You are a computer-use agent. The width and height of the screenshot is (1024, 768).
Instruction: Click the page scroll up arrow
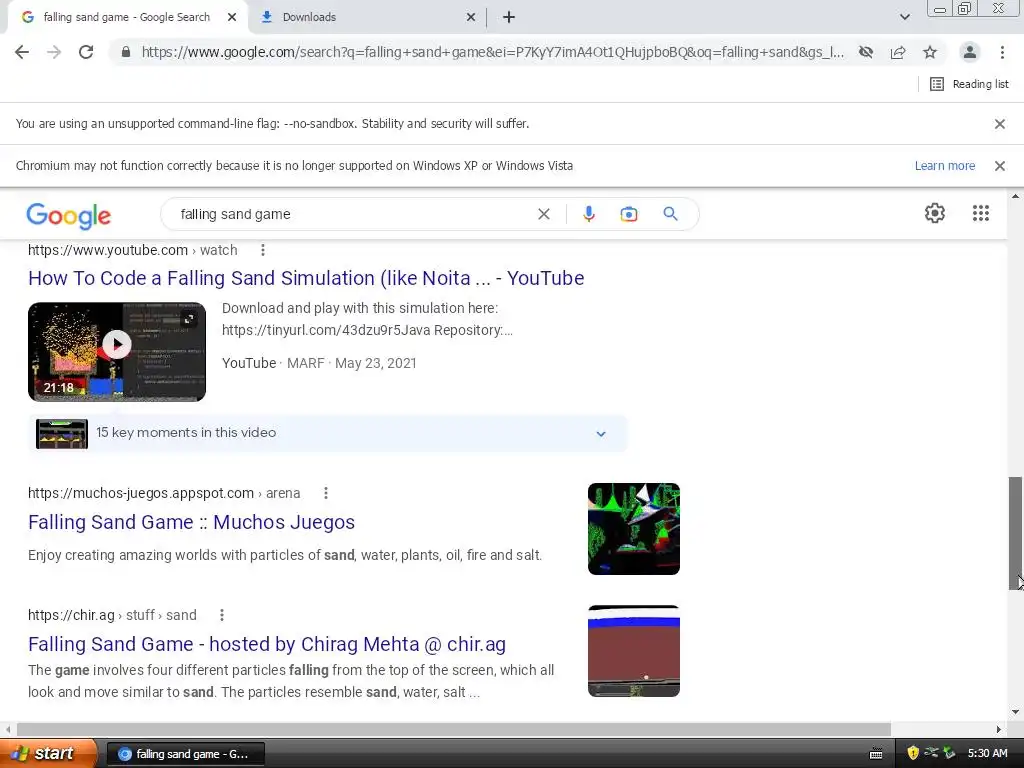point(1016,196)
